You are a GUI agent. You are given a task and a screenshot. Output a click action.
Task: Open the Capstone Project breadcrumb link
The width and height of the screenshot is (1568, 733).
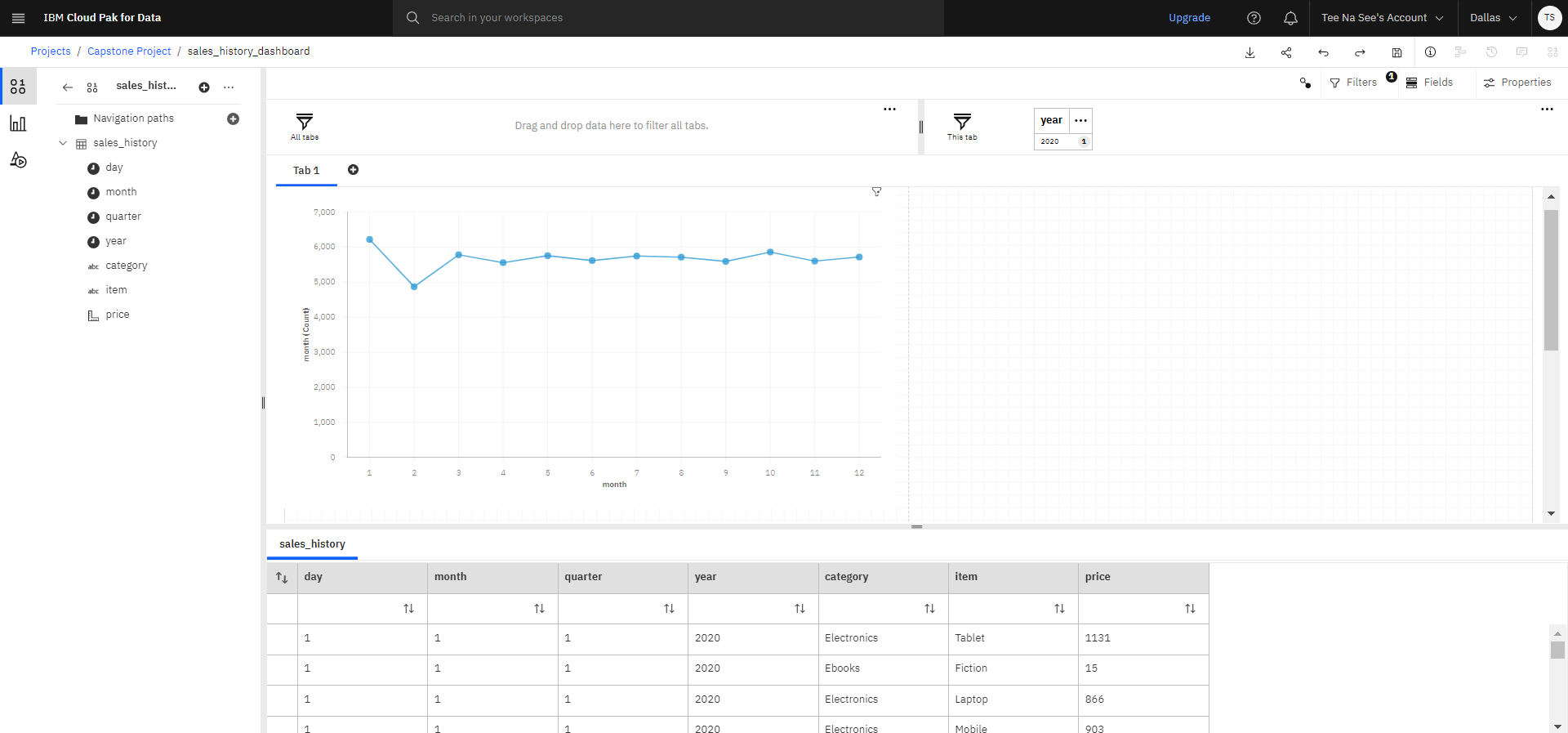(x=129, y=51)
